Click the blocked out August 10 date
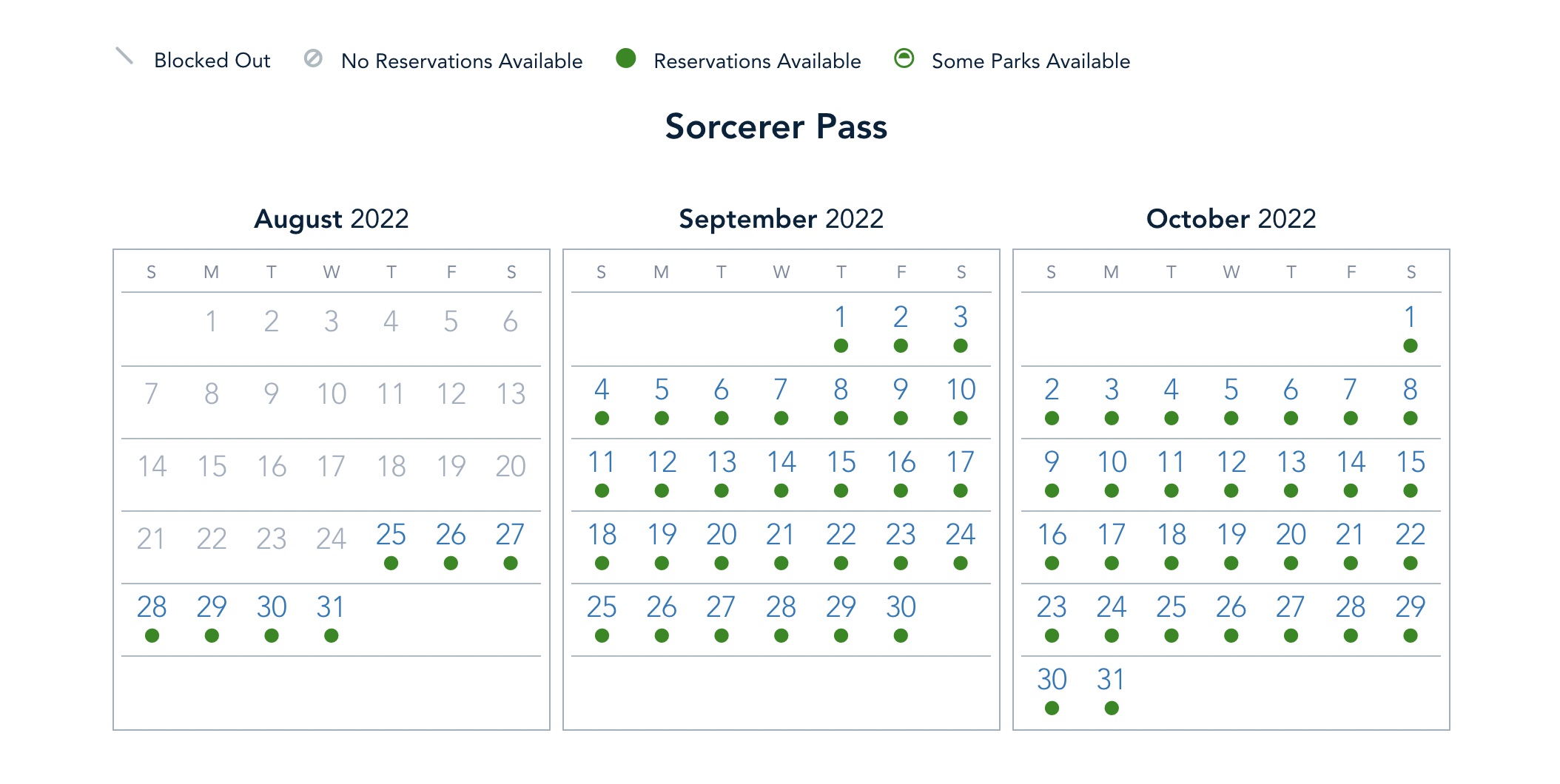1560x784 pixels. (x=331, y=394)
